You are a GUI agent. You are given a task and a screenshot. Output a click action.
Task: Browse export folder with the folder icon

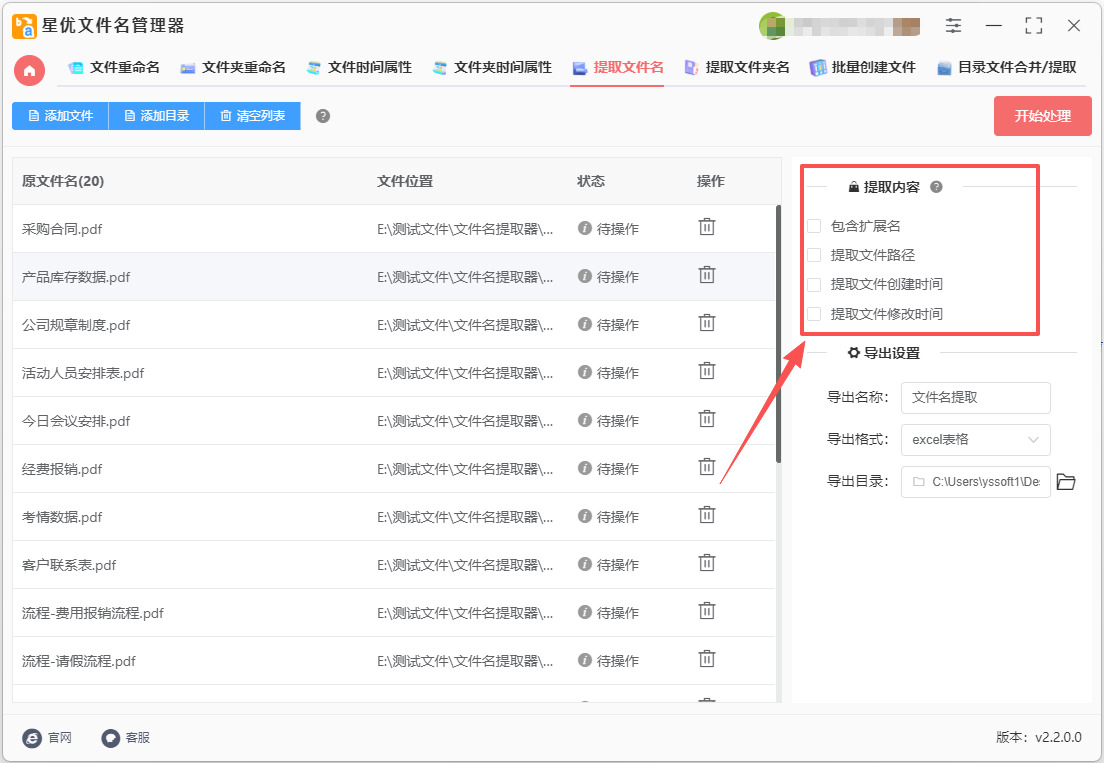1066,482
